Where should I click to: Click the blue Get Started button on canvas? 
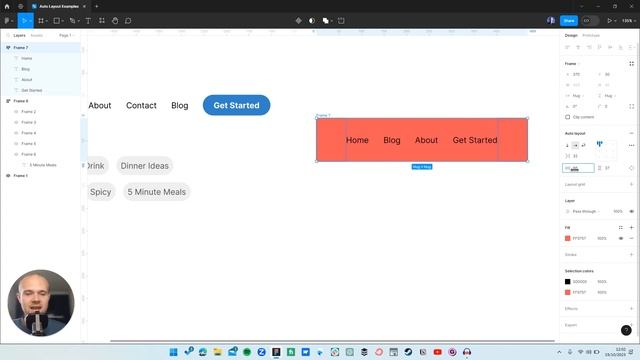click(x=236, y=105)
